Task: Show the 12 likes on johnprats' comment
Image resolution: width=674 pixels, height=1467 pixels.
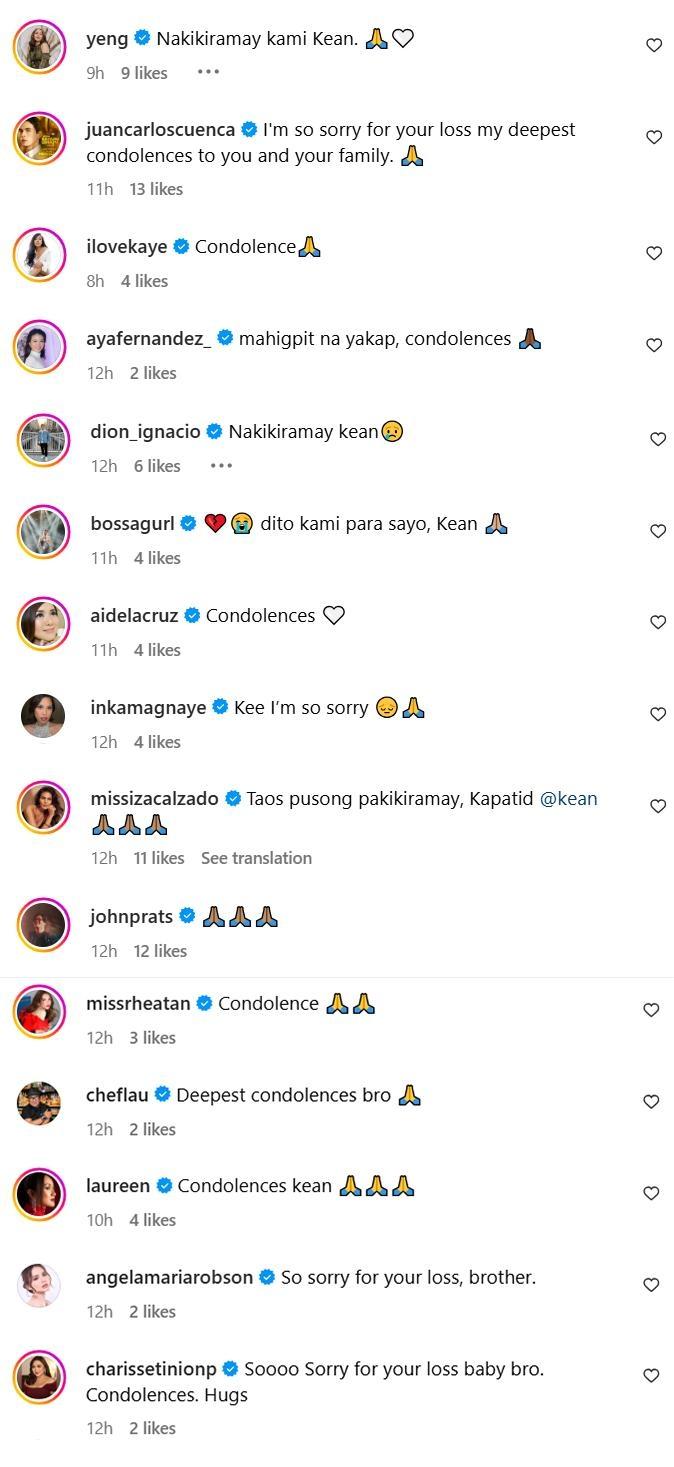Action: coord(160,951)
